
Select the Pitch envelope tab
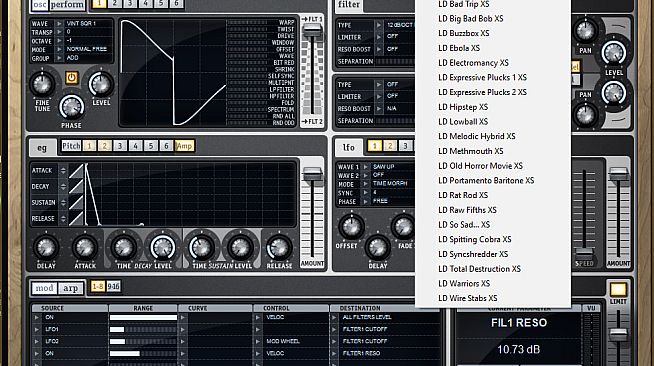click(71, 146)
